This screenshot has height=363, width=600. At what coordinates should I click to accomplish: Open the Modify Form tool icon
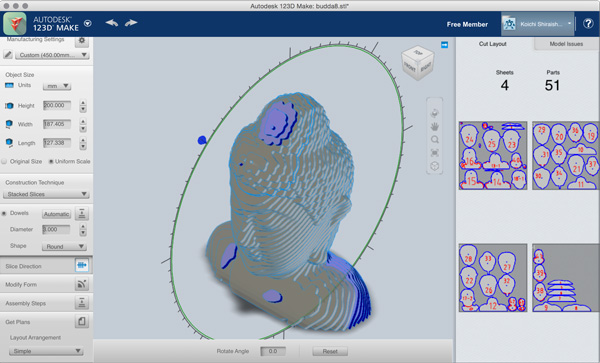click(82, 284)
